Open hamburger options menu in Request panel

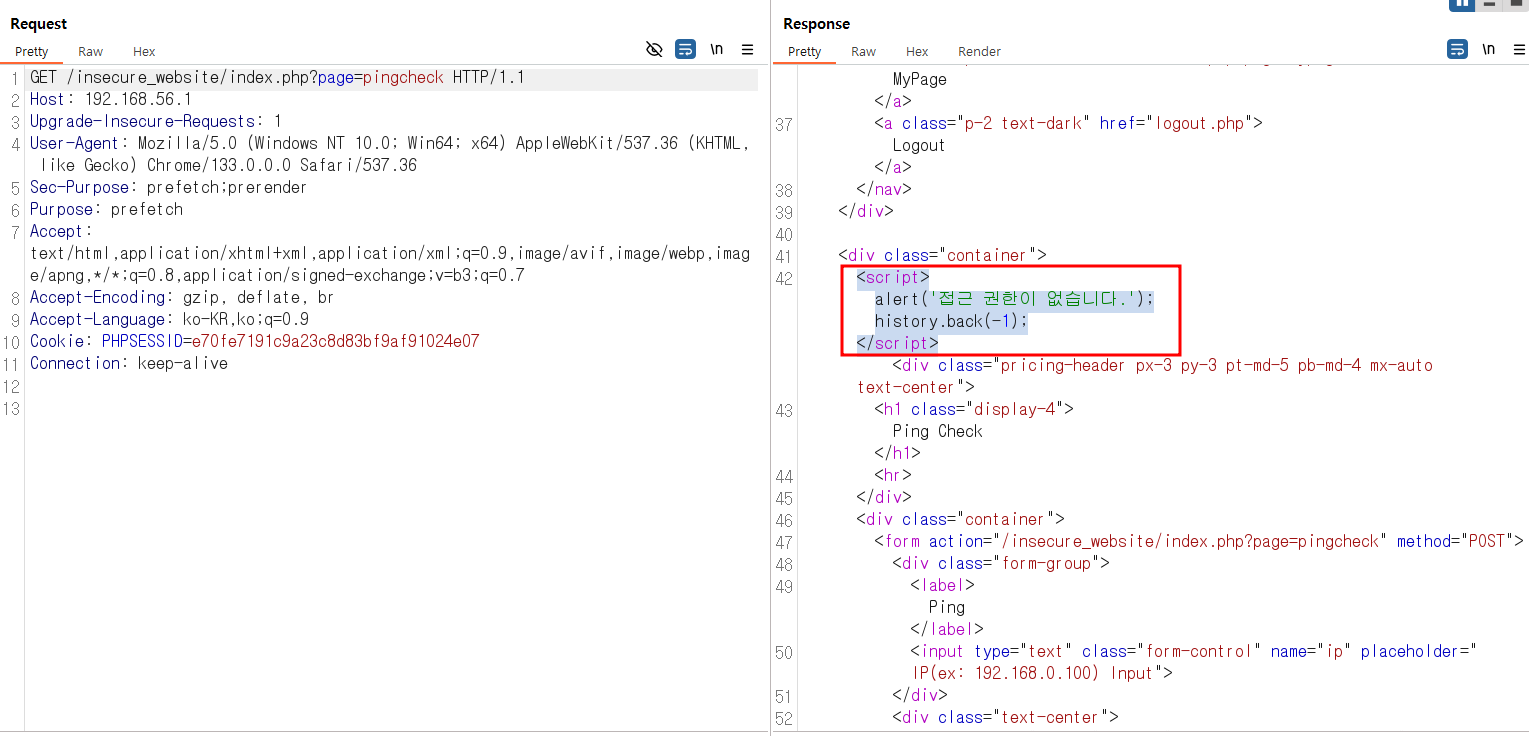[x=747, y=49]
